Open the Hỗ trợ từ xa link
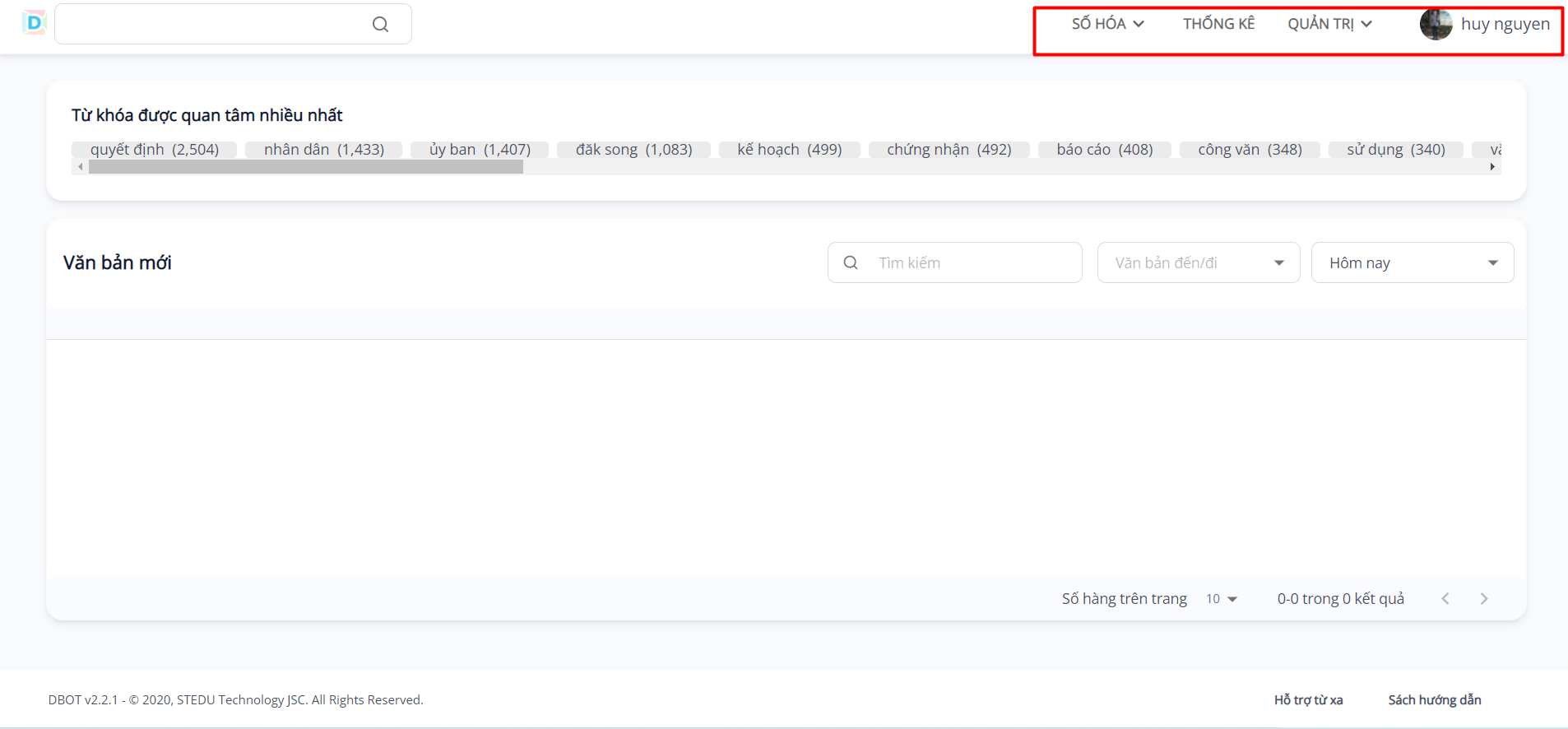The height and width of the screenshot is (729, 1568). click(1308, 699)
